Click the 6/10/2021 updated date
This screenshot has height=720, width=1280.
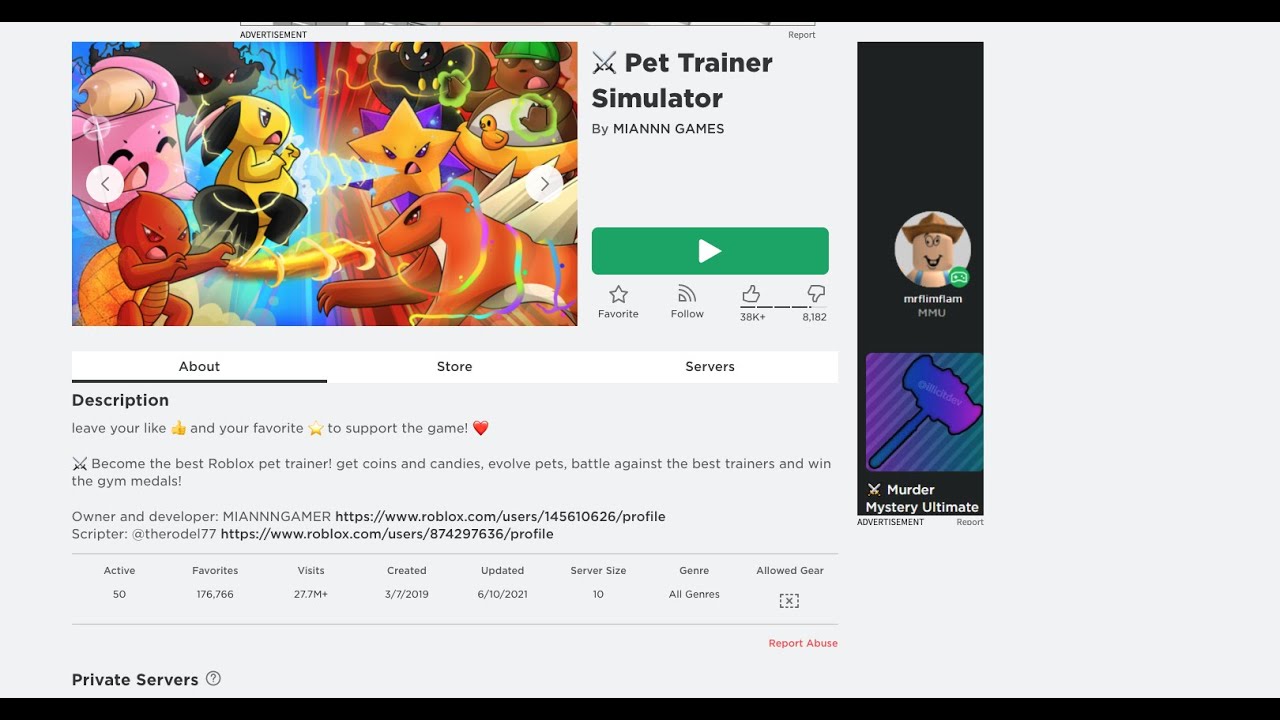pyautogui.click(x=502, y=594)
